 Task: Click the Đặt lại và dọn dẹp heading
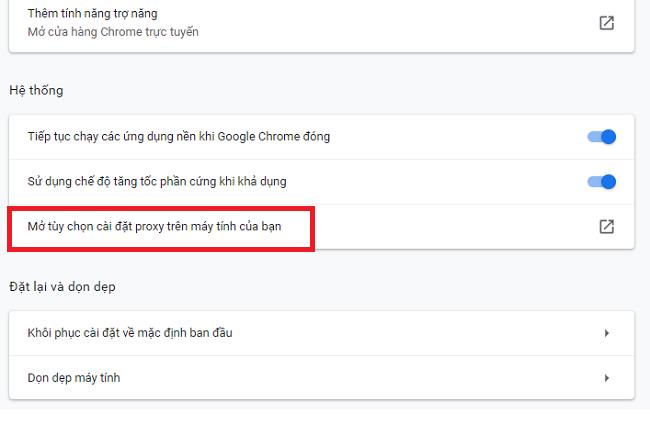[x=62, y=286]
